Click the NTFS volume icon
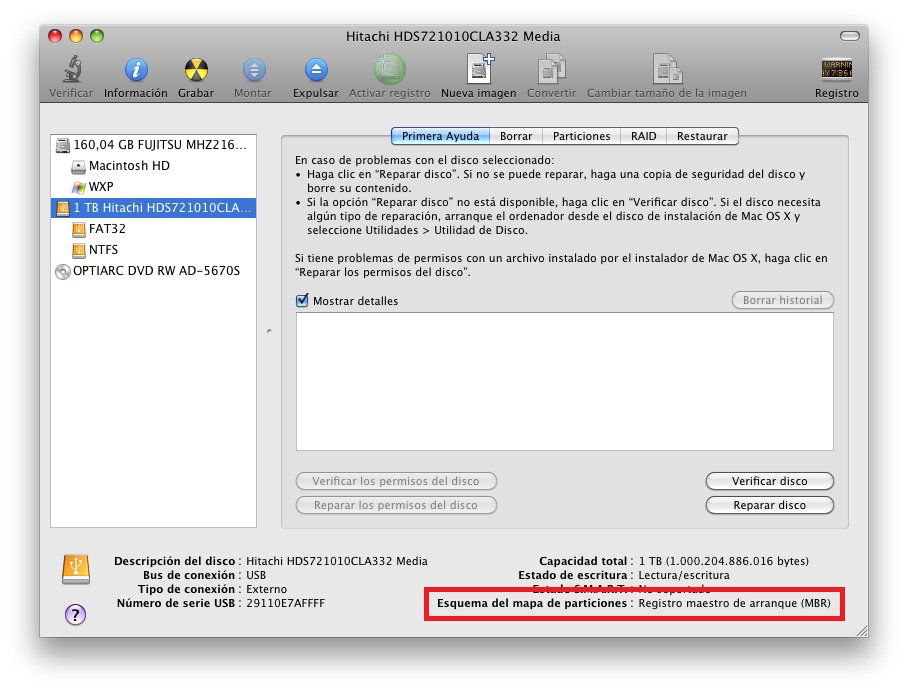This screenshot has height=692, width=908. [79, 250]
